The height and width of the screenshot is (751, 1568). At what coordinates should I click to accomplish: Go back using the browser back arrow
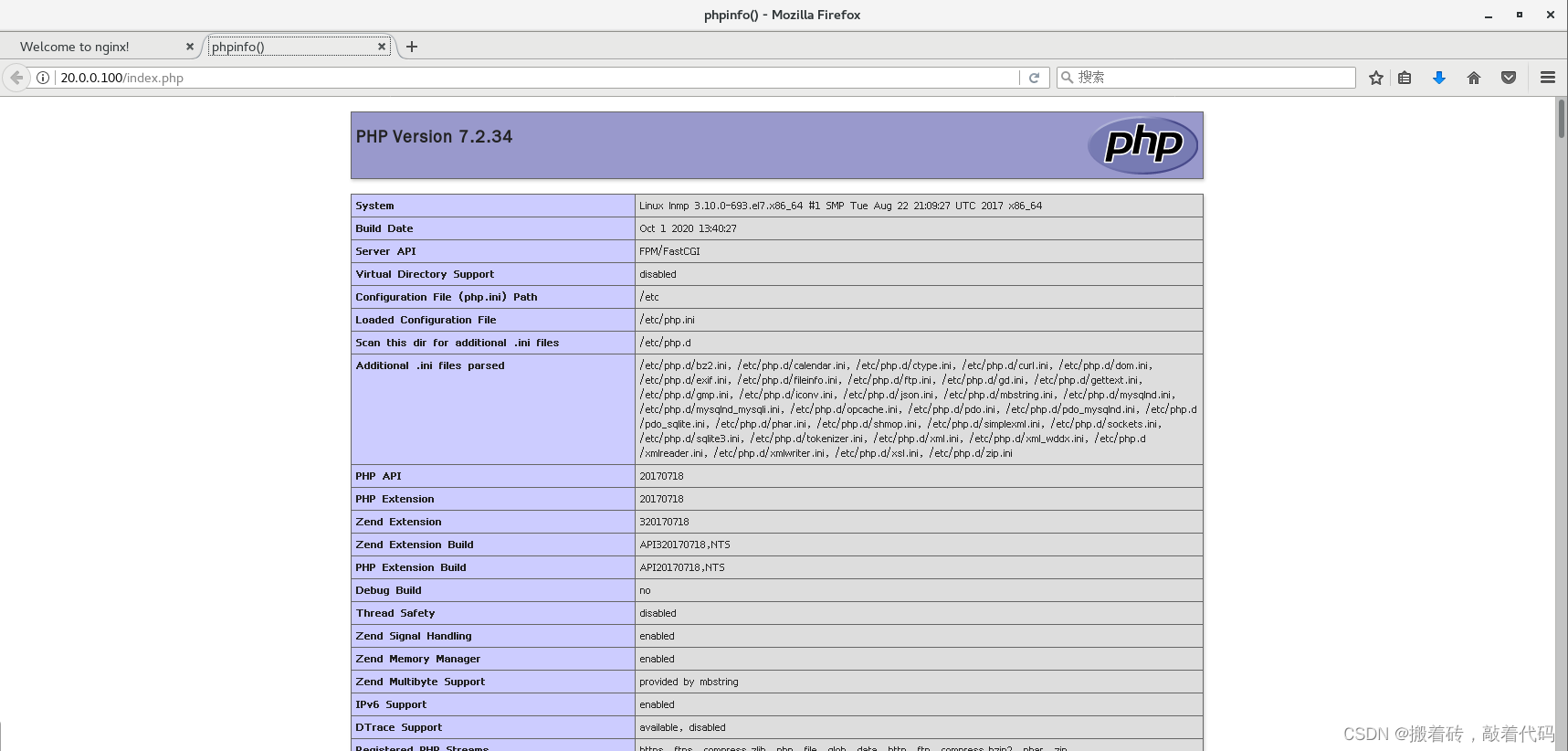16,78
